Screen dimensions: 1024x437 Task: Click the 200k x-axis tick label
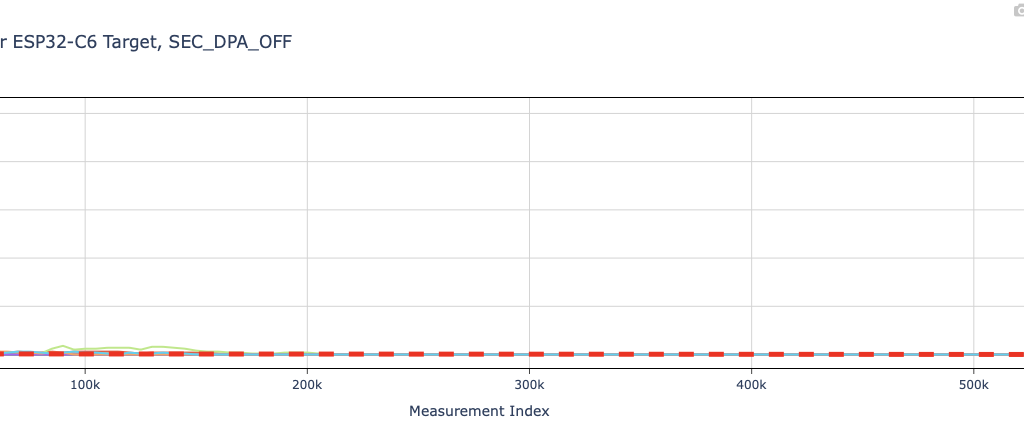pyautogui.click(x=307, y=385)
